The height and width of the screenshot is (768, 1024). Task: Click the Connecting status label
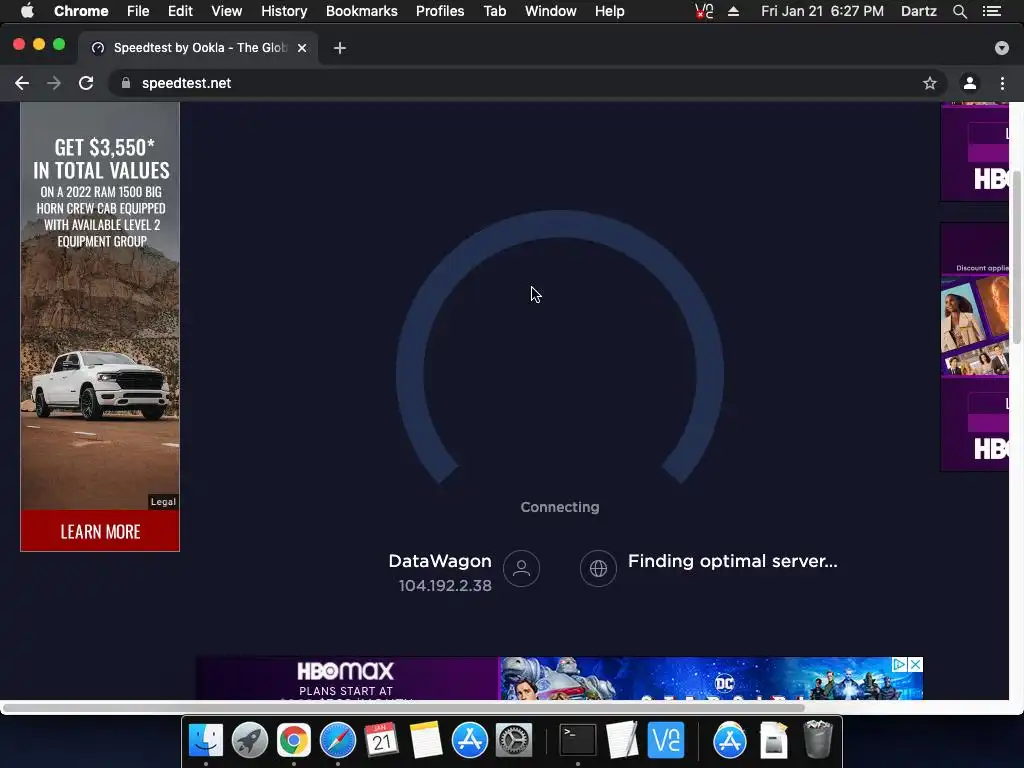point(560,507)
